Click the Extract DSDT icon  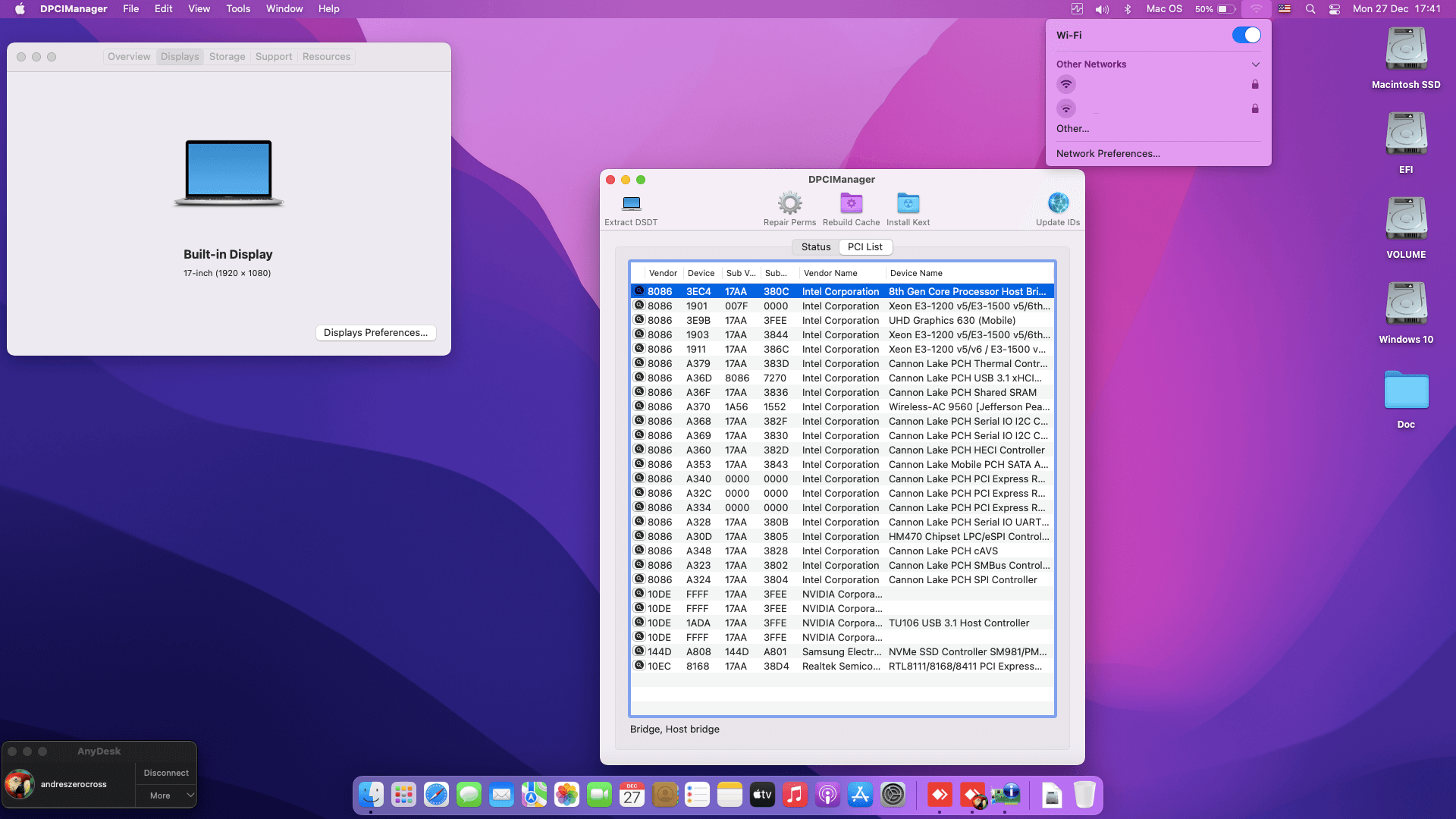[x=630, y=203]
